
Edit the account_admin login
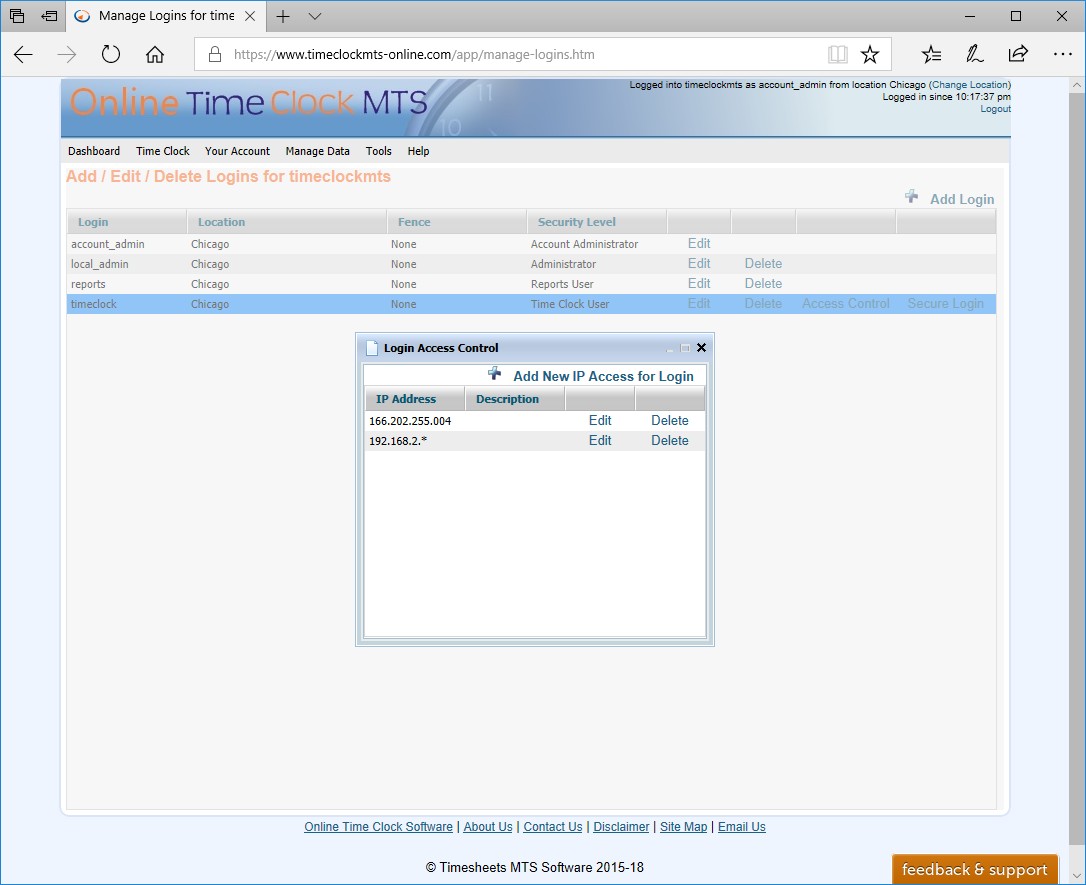[699, 244]
